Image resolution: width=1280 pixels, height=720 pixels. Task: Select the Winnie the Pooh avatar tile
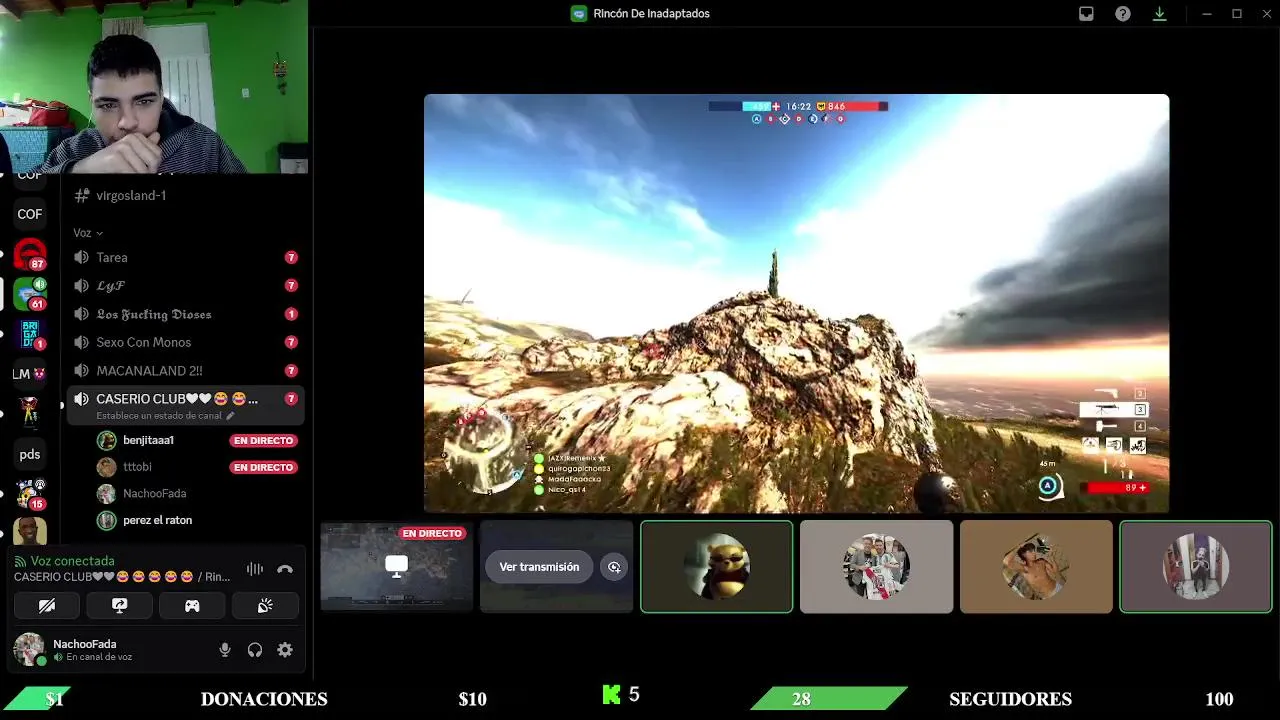coord(716,566)
